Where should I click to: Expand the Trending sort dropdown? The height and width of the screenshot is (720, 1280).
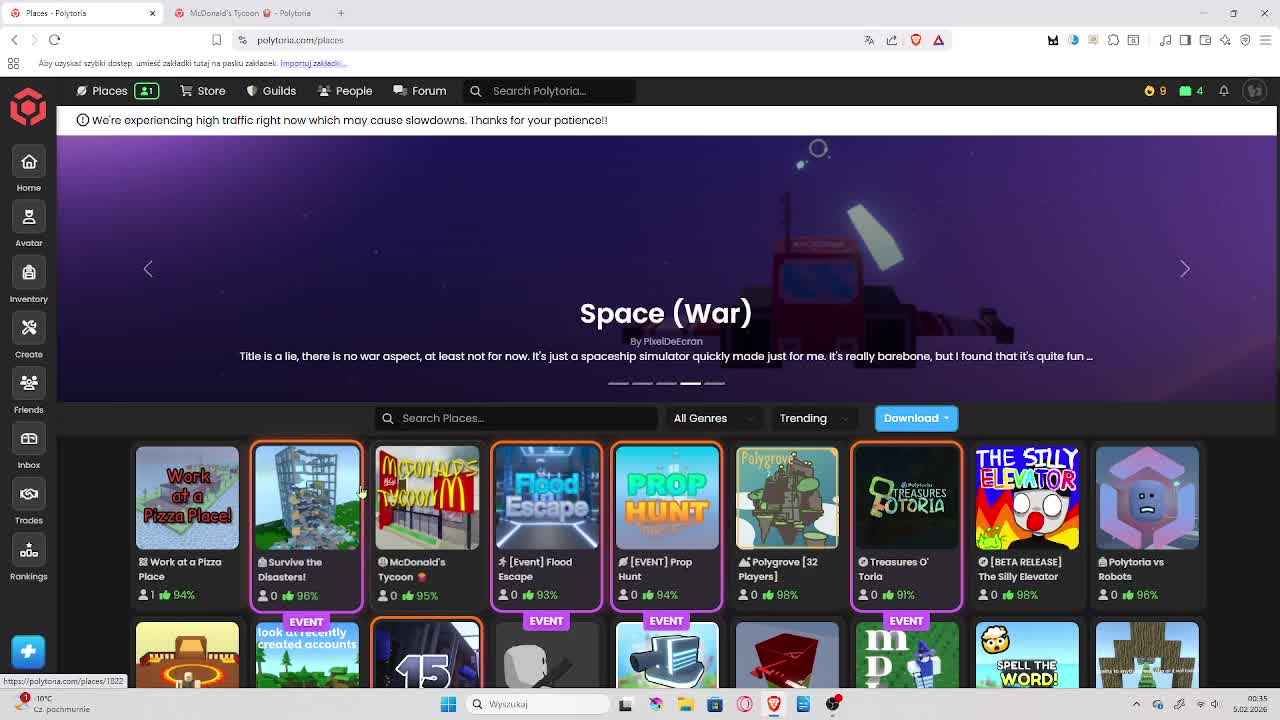(x=812, y=418)
